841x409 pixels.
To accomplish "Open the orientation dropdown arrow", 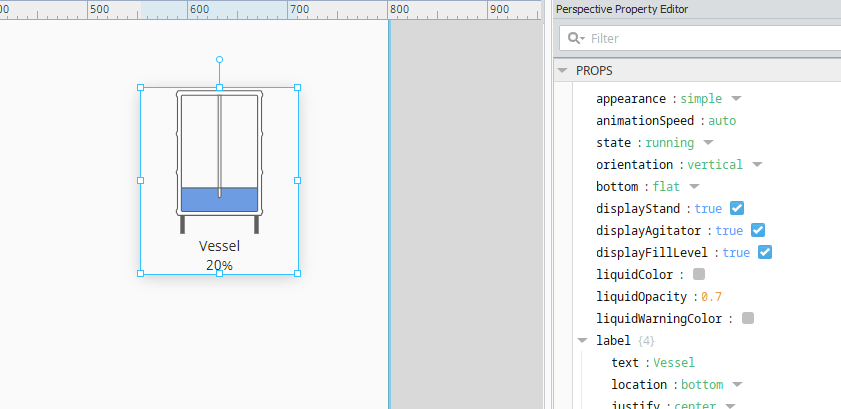I will tap(757, 165).
